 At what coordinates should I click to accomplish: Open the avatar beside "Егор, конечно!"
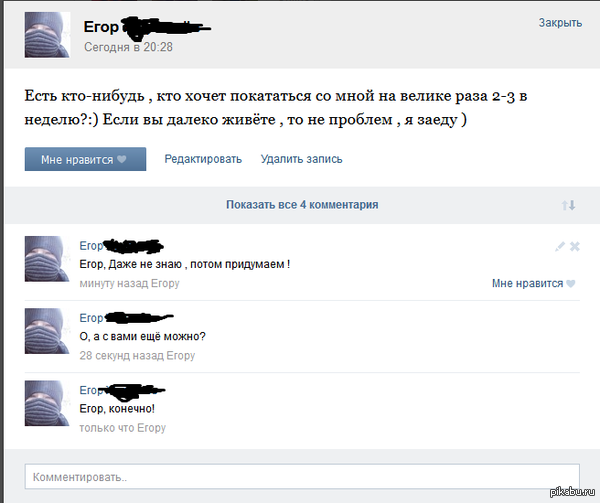coord(47,403)
